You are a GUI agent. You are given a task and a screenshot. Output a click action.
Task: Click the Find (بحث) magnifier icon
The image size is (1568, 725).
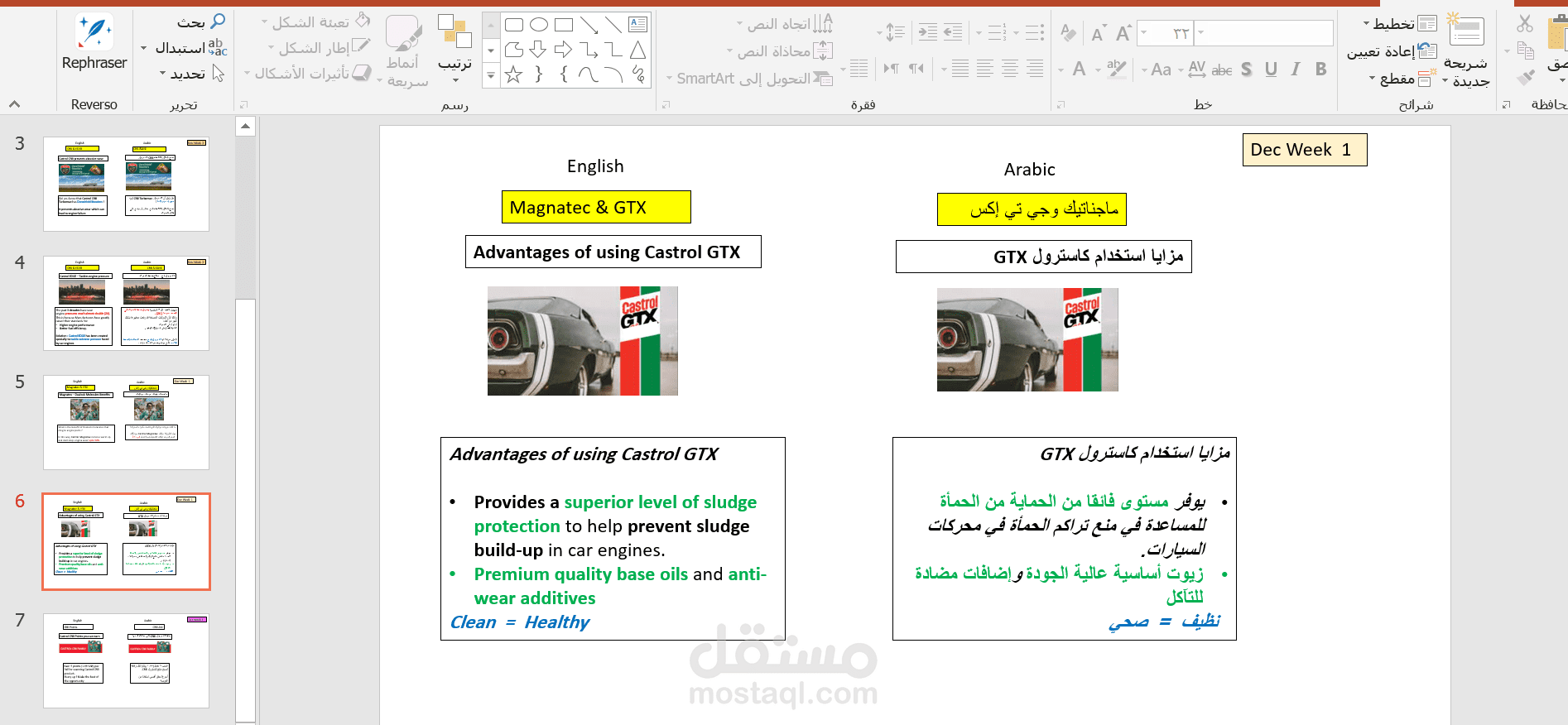(x=218, y=21)
